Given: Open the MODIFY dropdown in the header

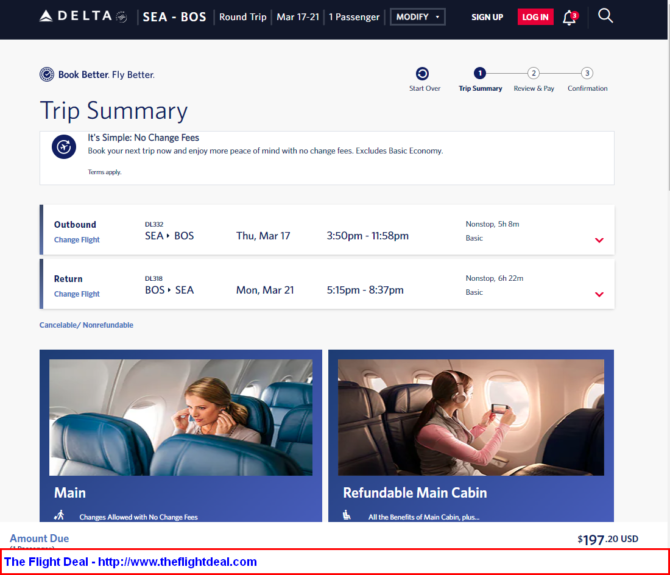Looking at the screenshot, I should (417, 17).
